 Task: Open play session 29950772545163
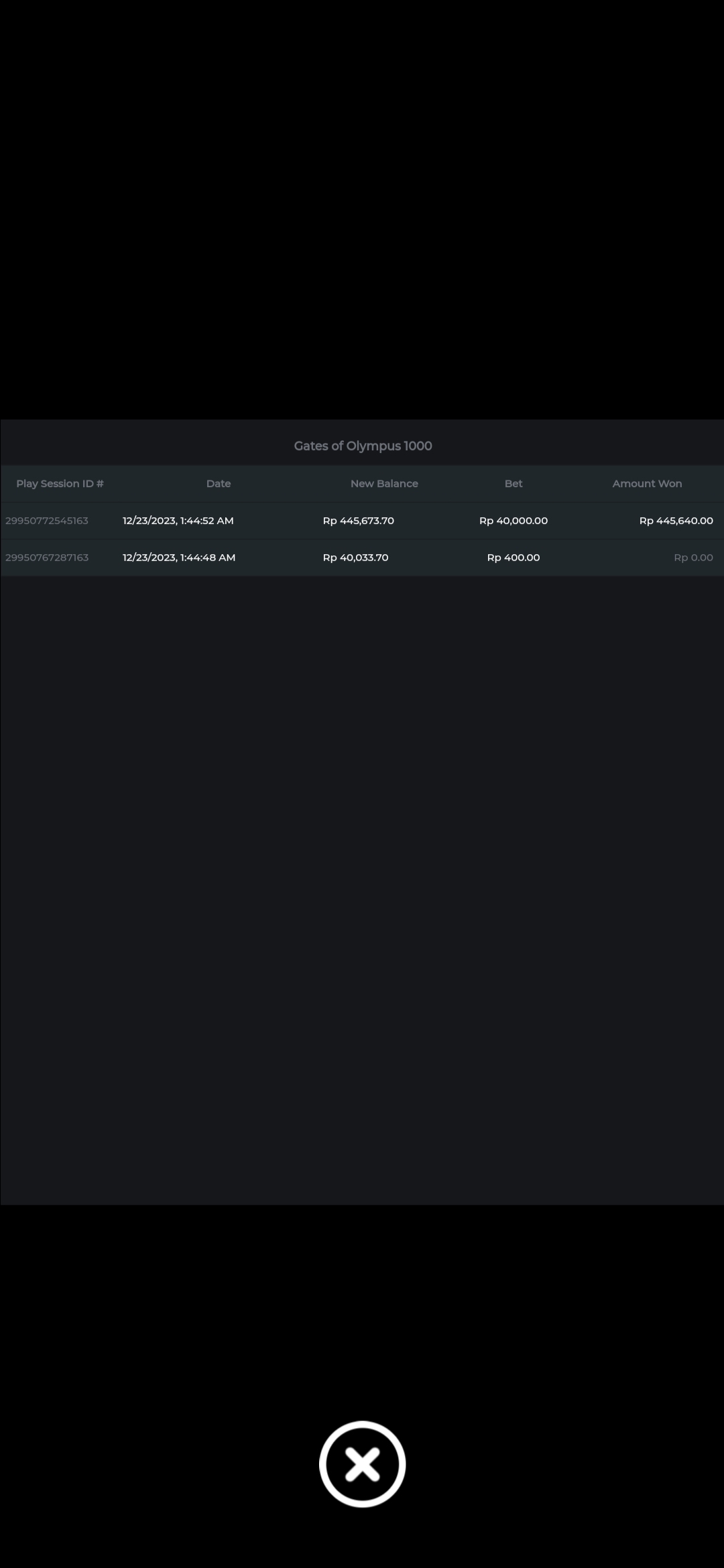pyautogui.click(x=47, y=521)
